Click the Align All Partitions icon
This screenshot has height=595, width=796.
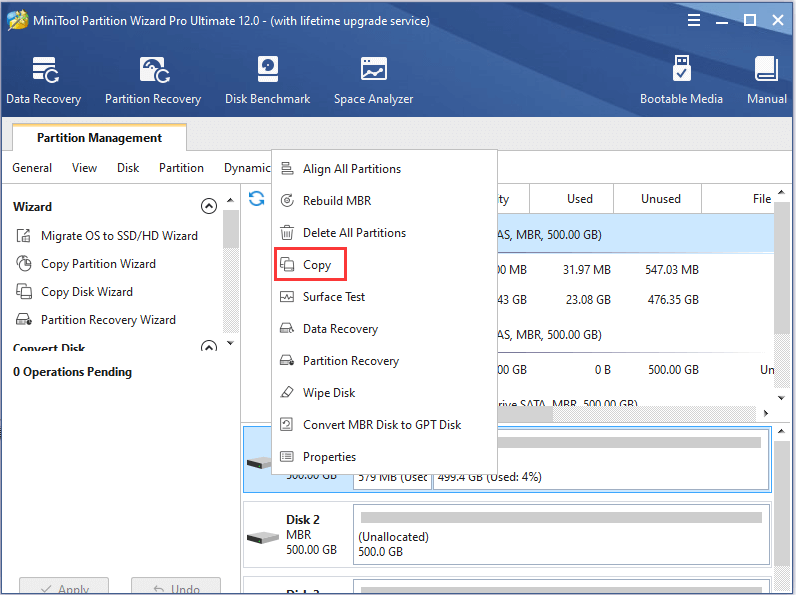point(287,169)
